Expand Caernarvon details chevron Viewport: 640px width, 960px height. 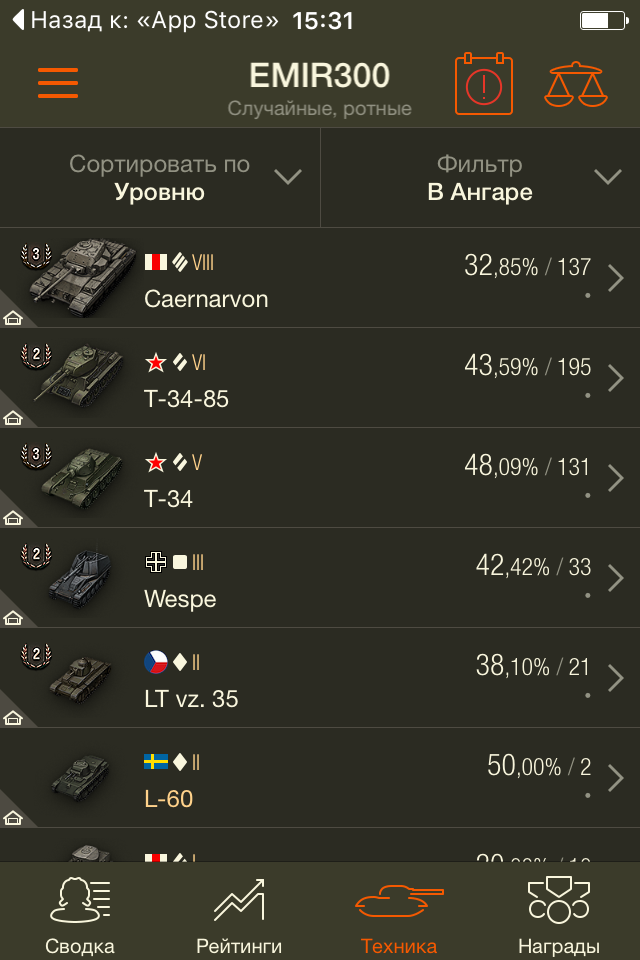point(615,278)
